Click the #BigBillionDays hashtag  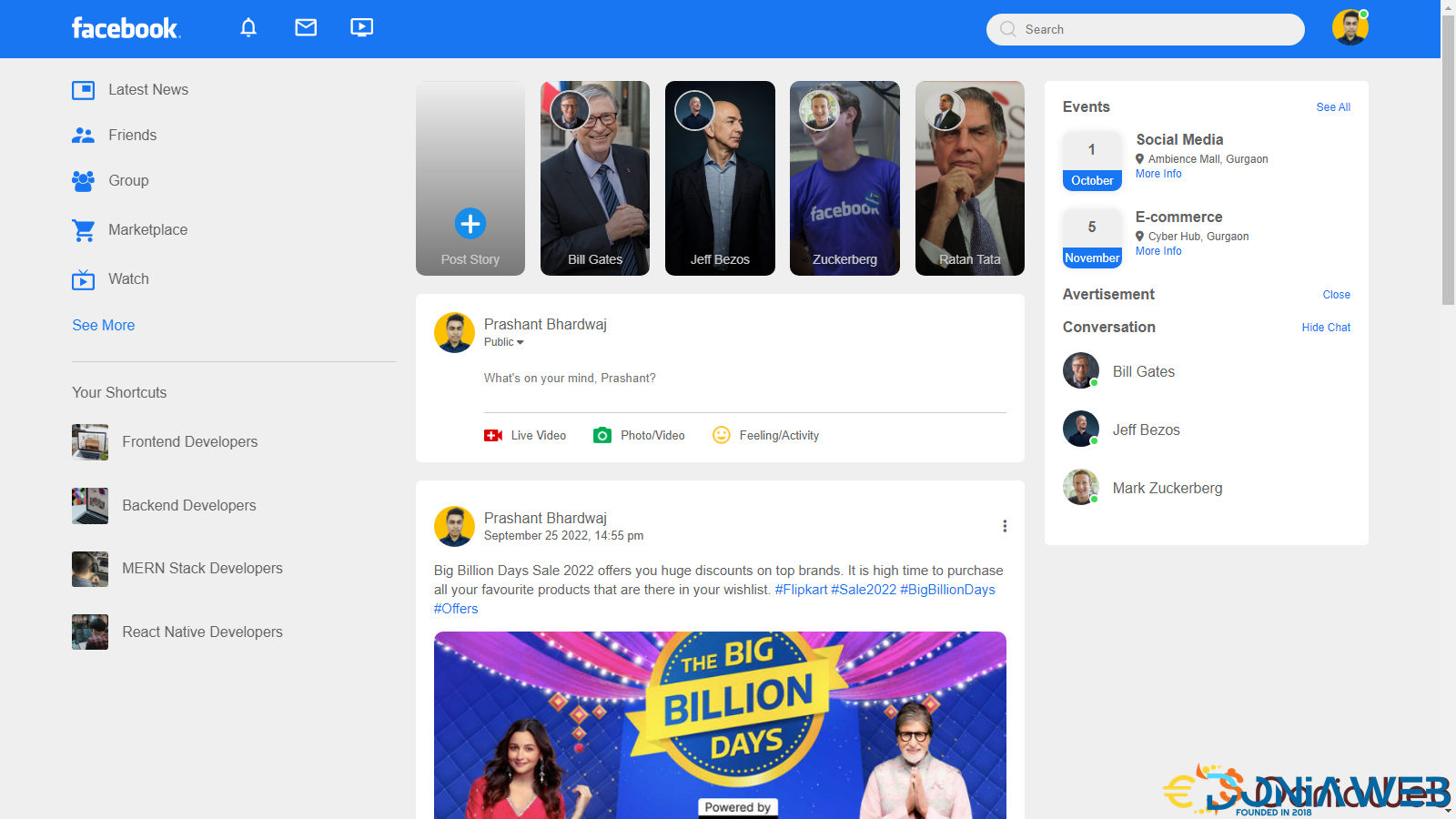[947, 590]
